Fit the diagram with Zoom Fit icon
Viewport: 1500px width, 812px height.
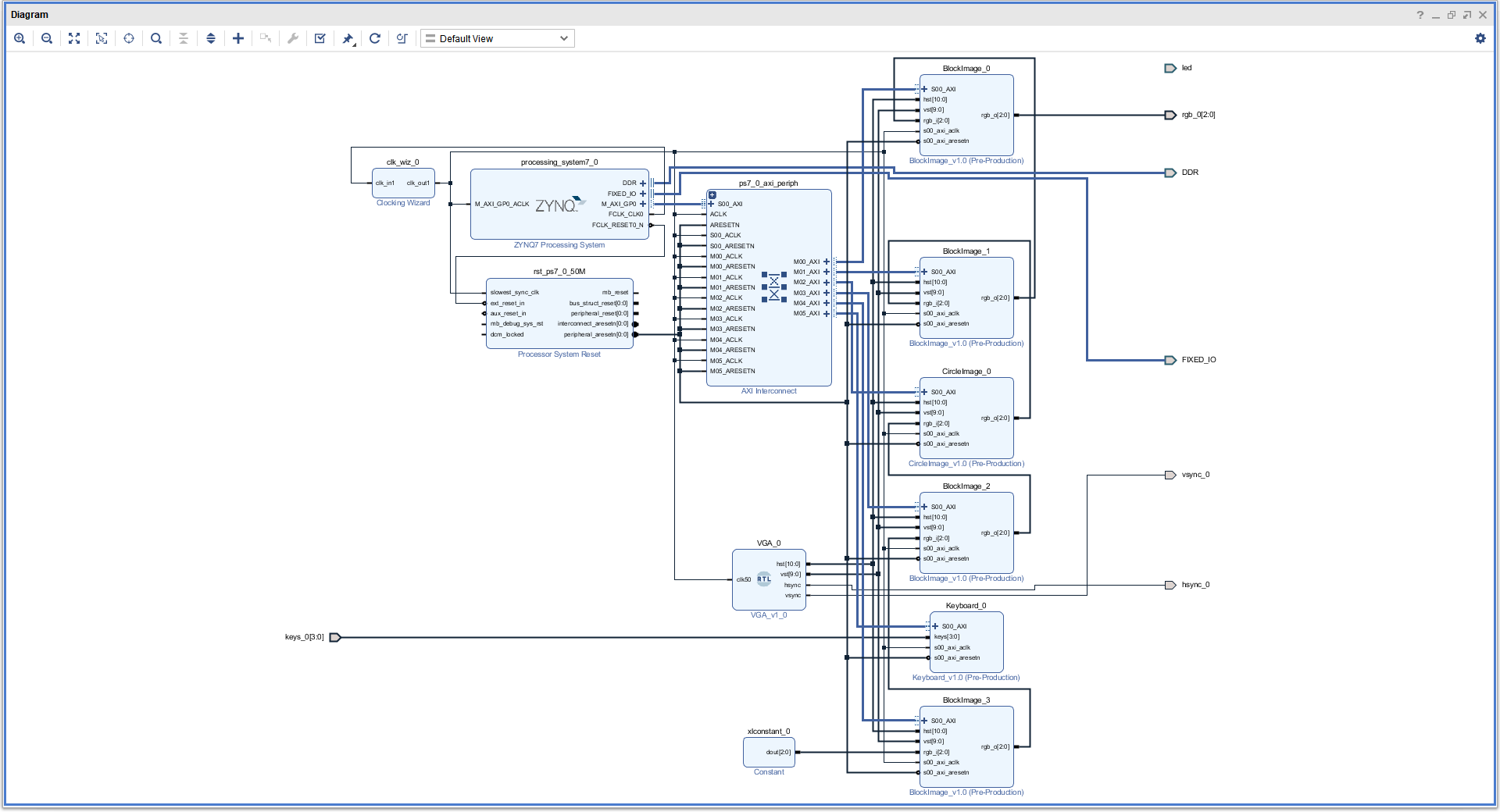click(x=74, y=38)
